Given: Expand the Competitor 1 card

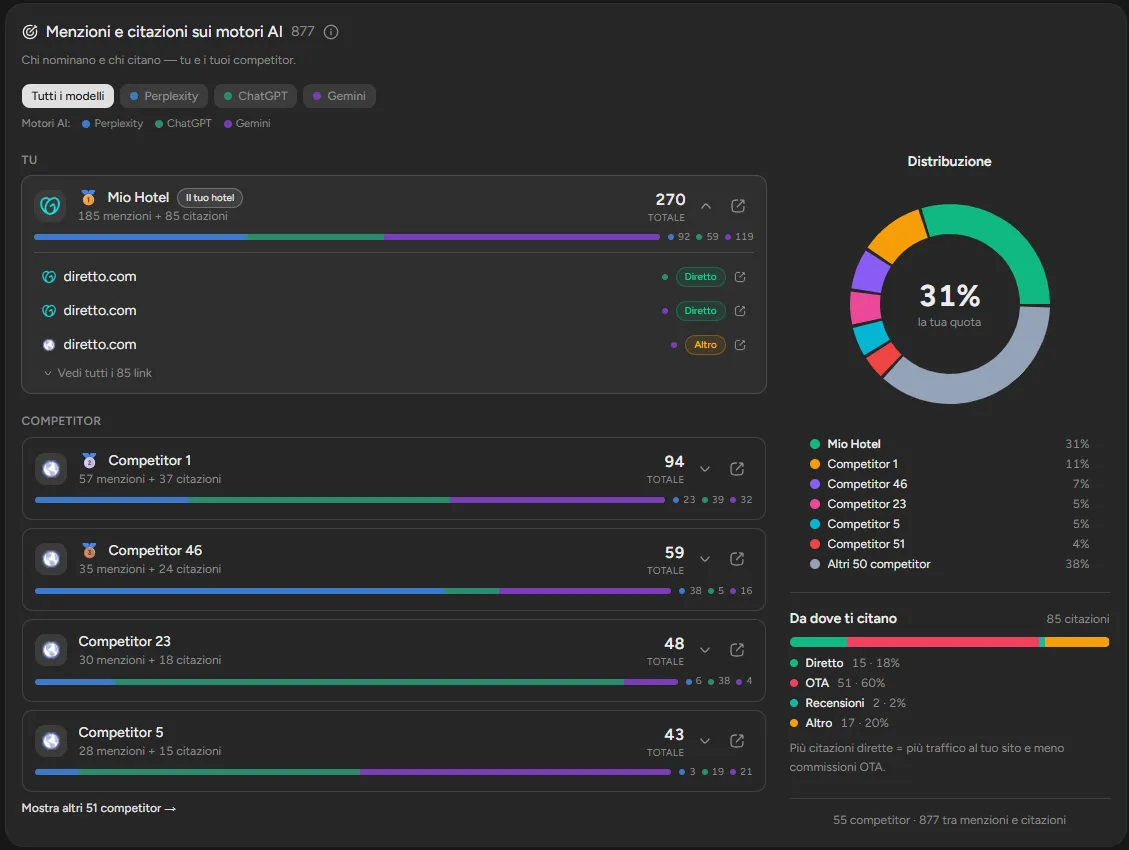Looking at the screenshot, I should [x=706, y=469].
